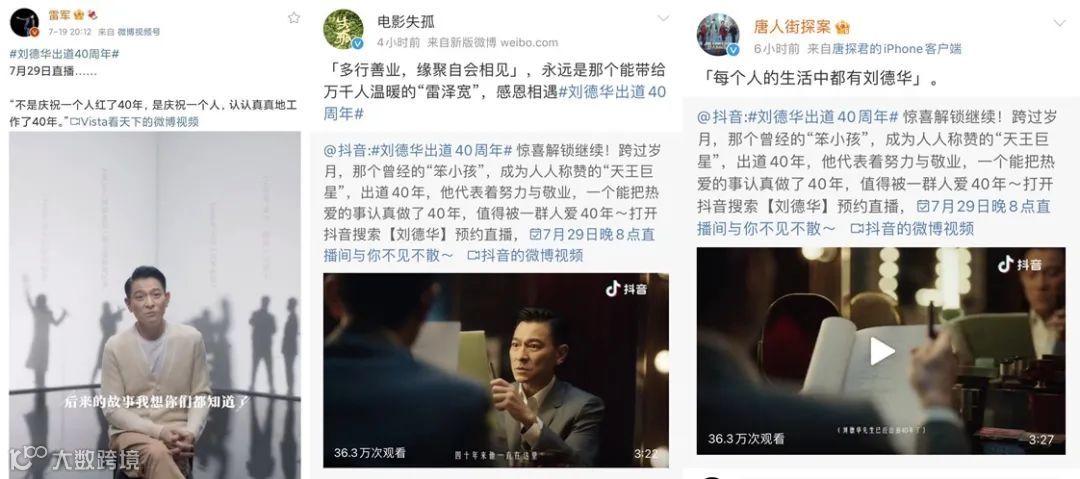The width and height of the screenshot is (1080, 479).
Task: Open 雷军's profile avatar
Action: 24,22
